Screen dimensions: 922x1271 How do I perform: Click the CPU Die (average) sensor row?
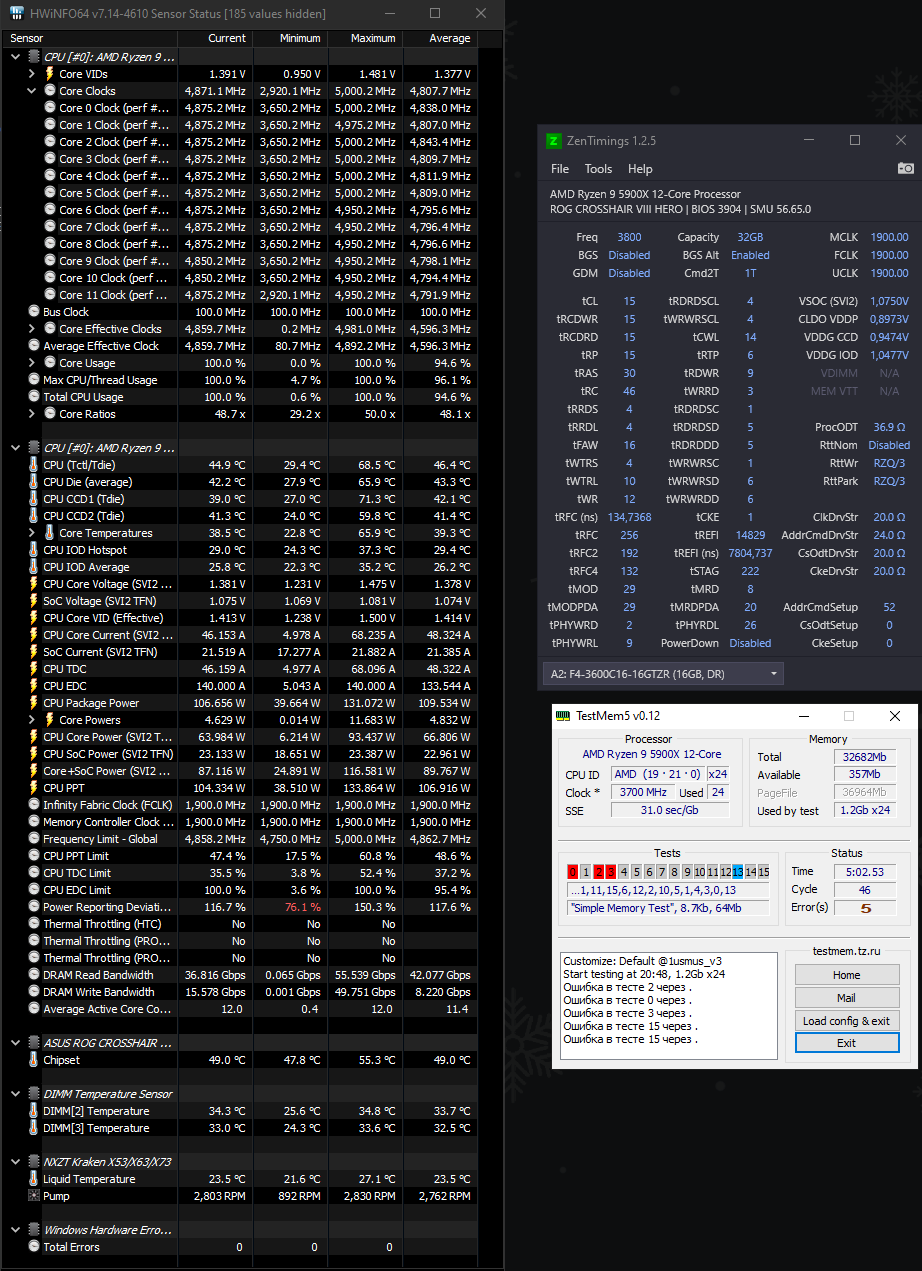tap(241, 482)
